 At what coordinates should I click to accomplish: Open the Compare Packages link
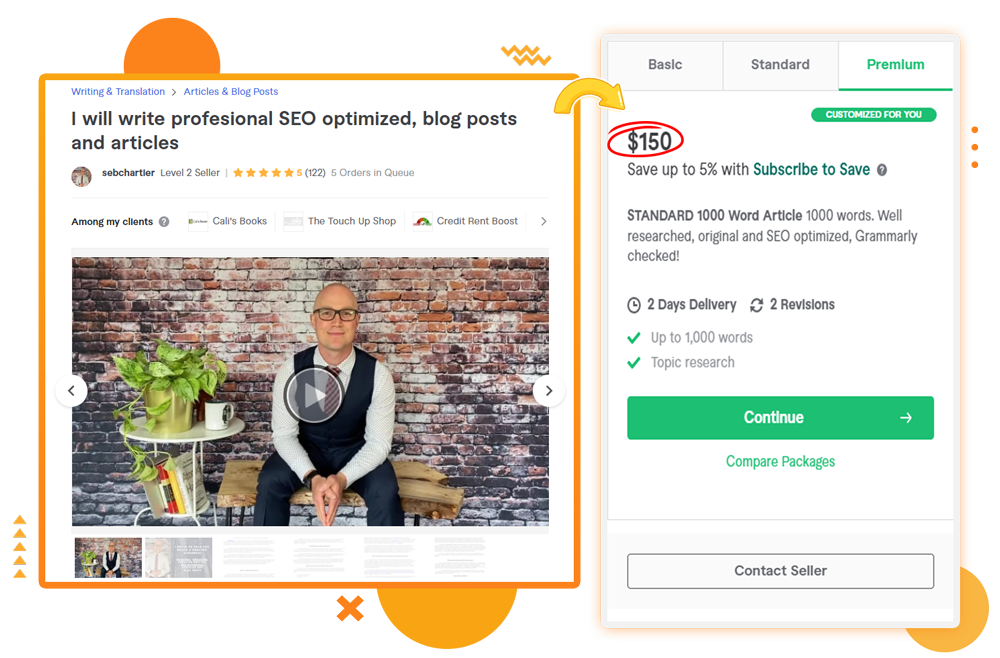pos(781,461)
